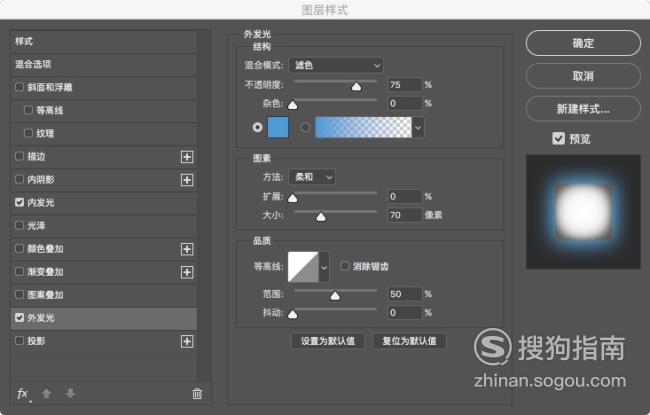Select the 颜色叠加 effect entry
The height and width of the screenshot is (415, 650).
(103, 249)
